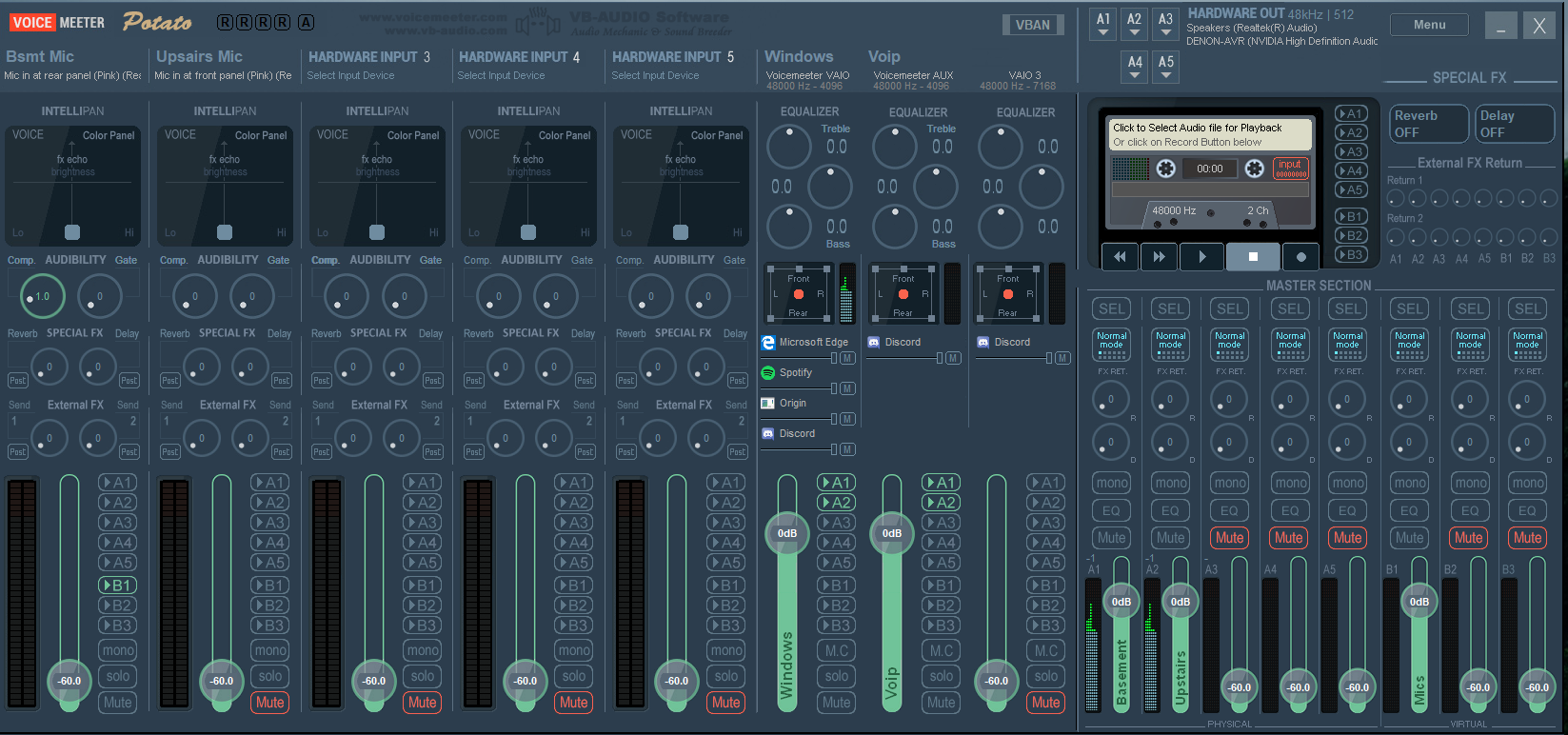Click the Bsmt Mic Comp knob at 1.0
Viewport: 1568px width, 735px height.
pos(42,296)
